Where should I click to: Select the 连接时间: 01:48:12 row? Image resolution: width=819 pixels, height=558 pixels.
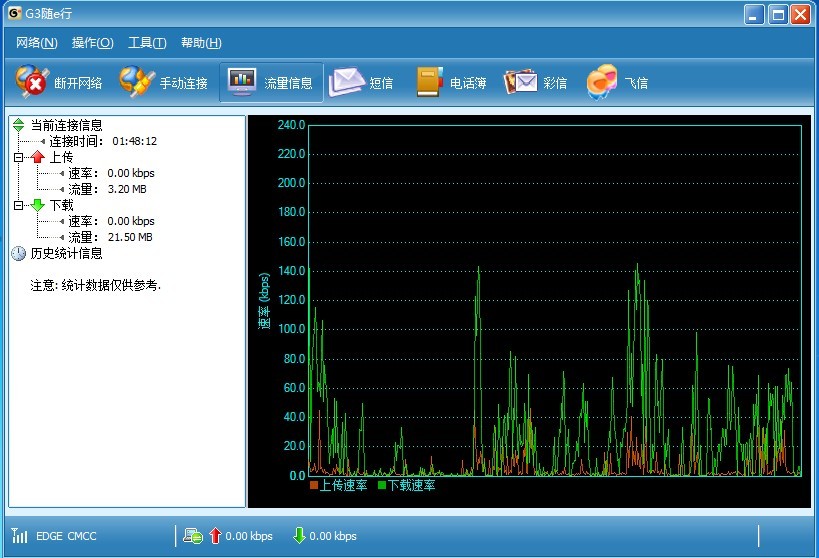pos(103,141)
